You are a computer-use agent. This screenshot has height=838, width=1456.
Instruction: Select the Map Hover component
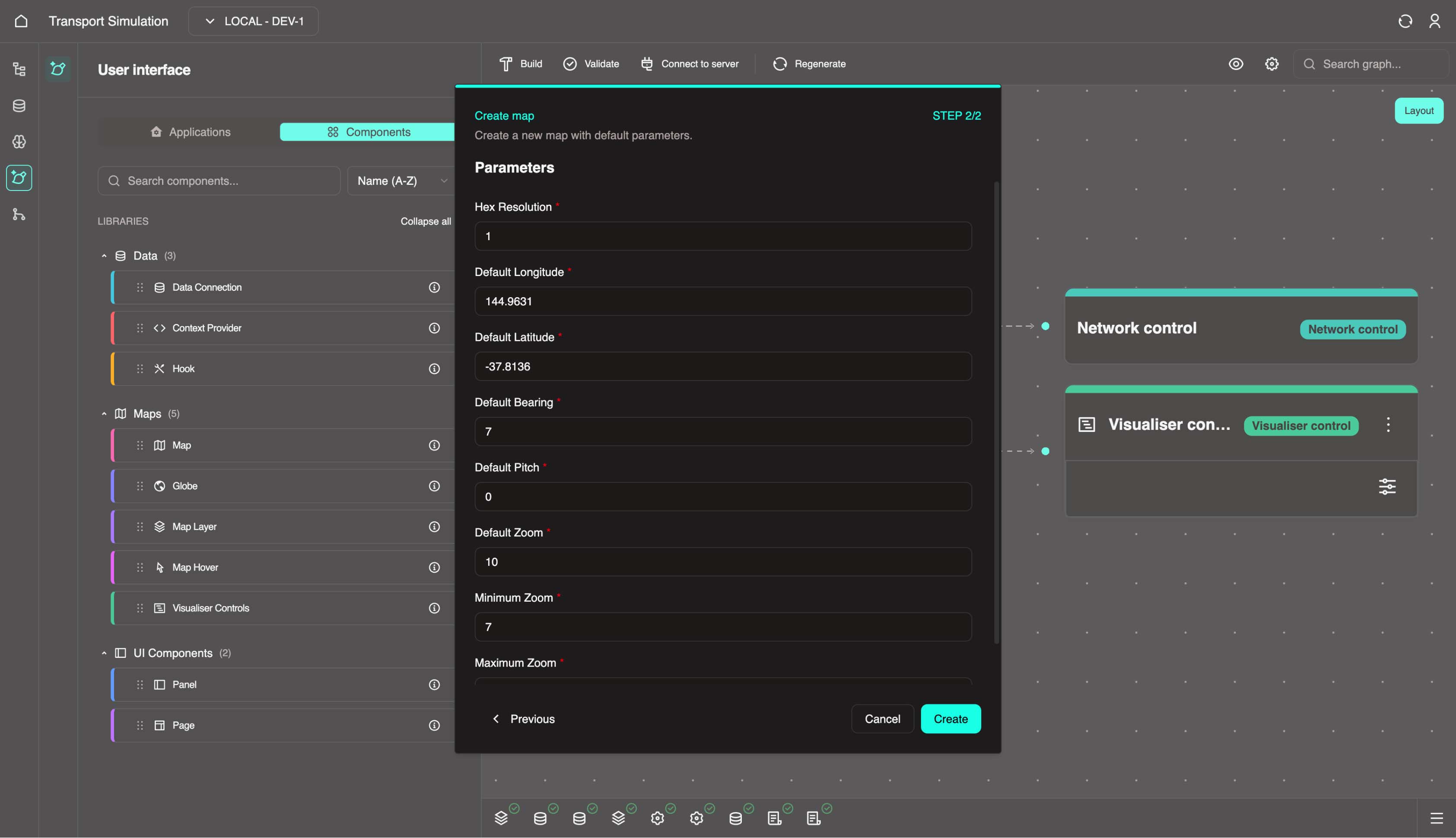[282, 568]
